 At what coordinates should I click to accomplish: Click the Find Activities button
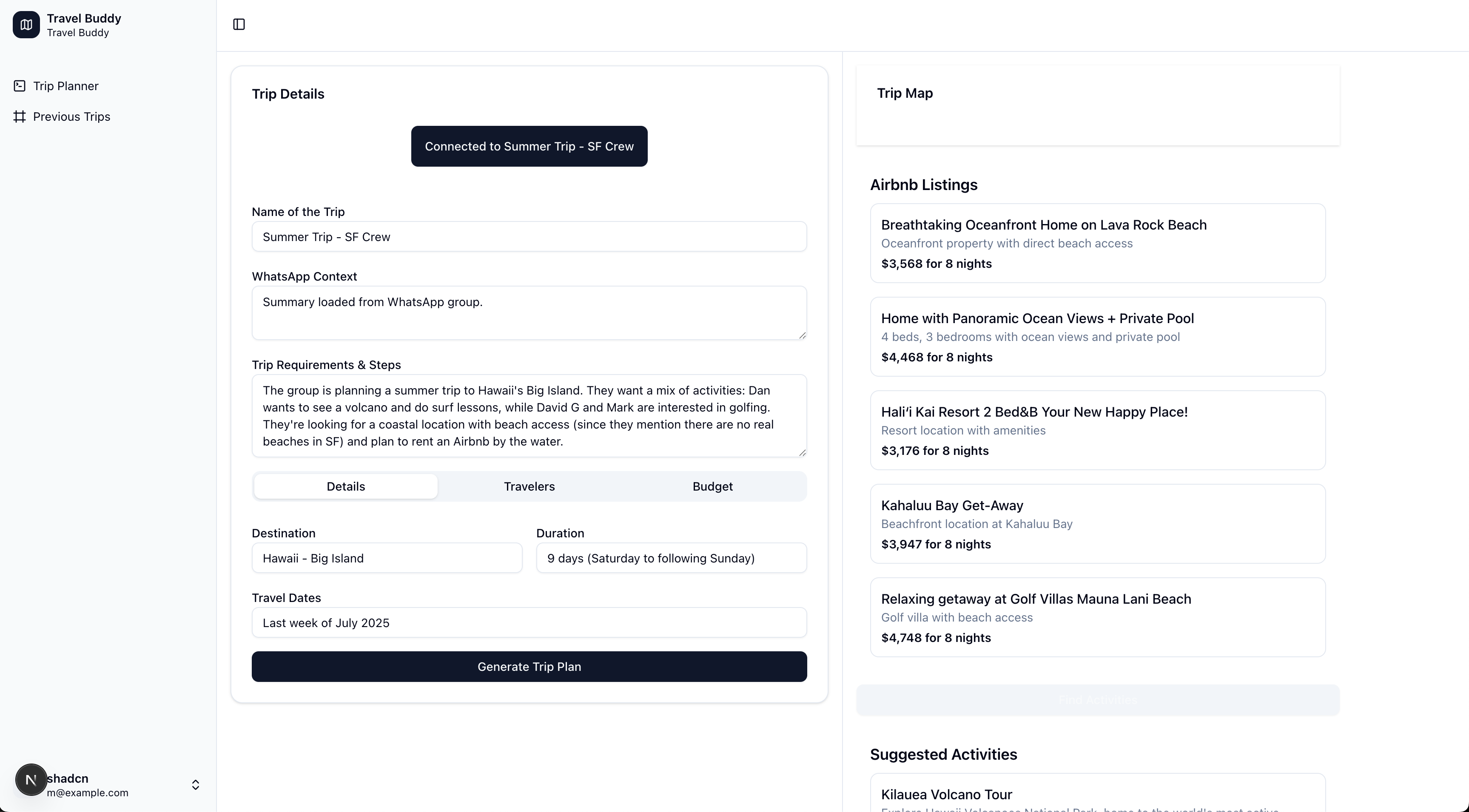point(1097,700)
